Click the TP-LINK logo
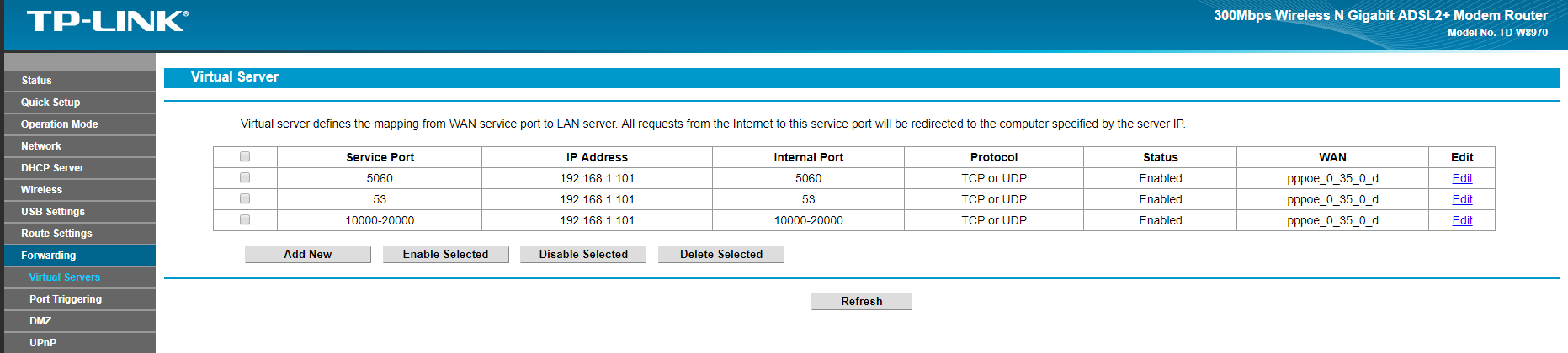 pyautogui.click(x=107, y=22)
